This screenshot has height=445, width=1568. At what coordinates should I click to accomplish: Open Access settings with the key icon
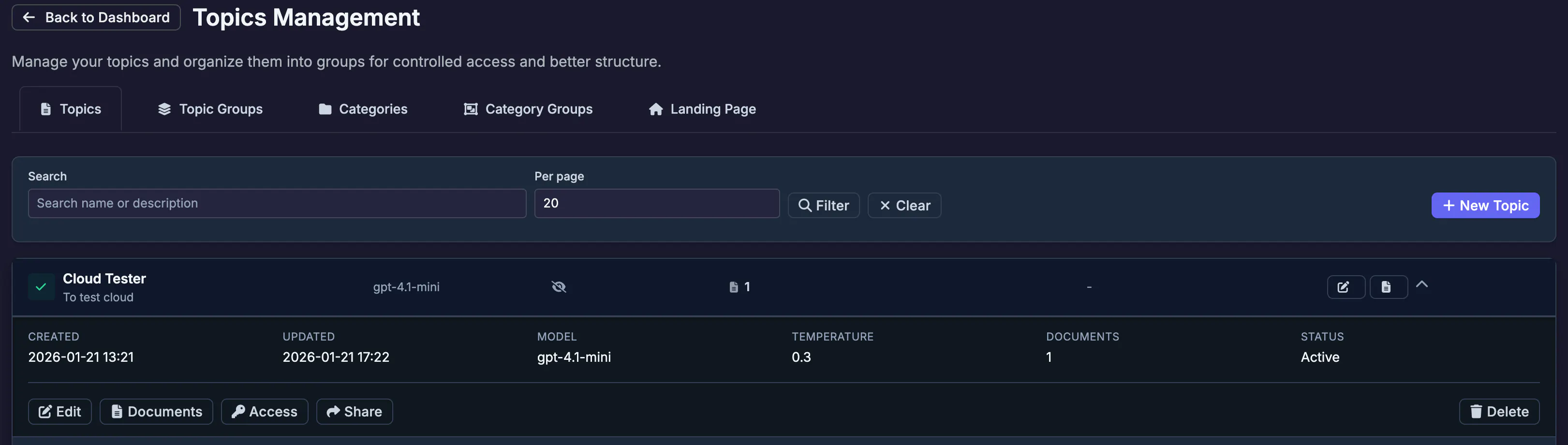[x=264, y=412]
